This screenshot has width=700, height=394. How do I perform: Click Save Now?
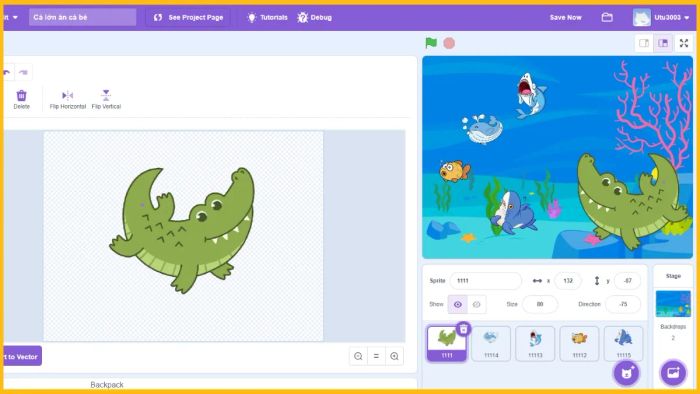pyautogui.click(x=565, y=17)
